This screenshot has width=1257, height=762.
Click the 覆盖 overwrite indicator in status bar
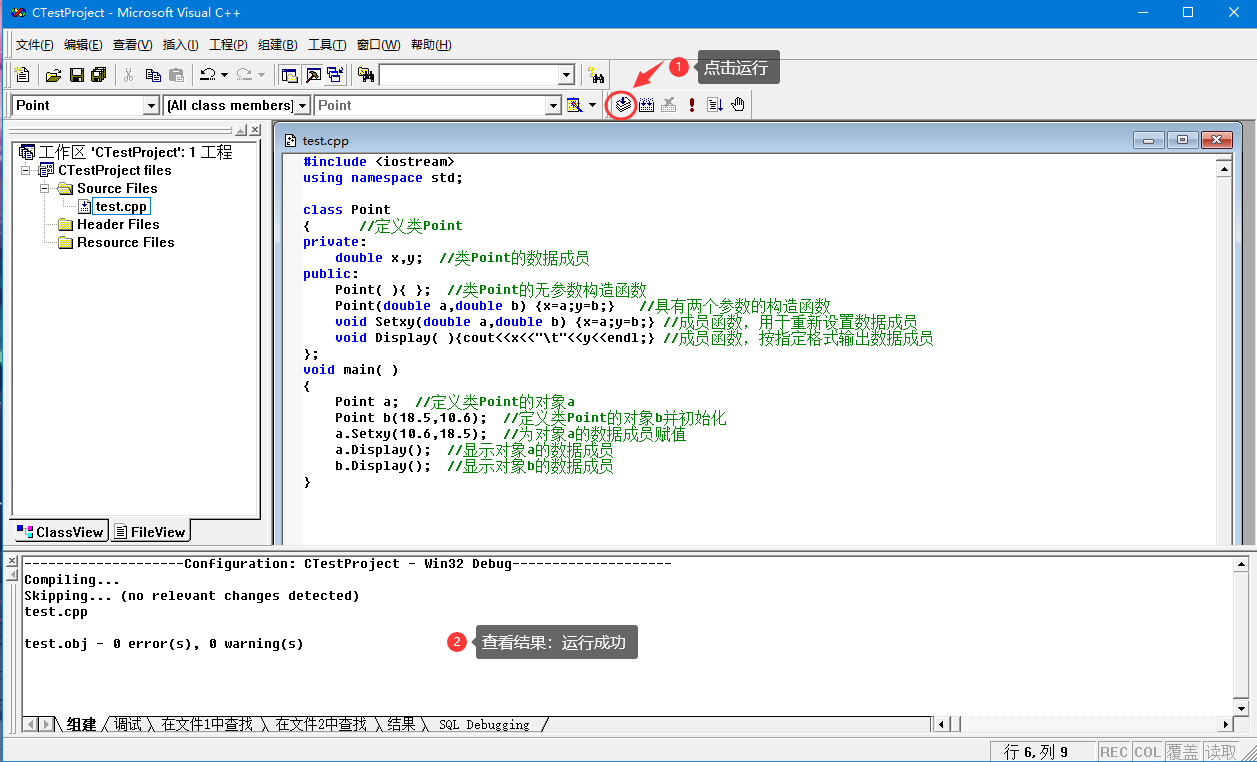click(x=1182, y=752)
